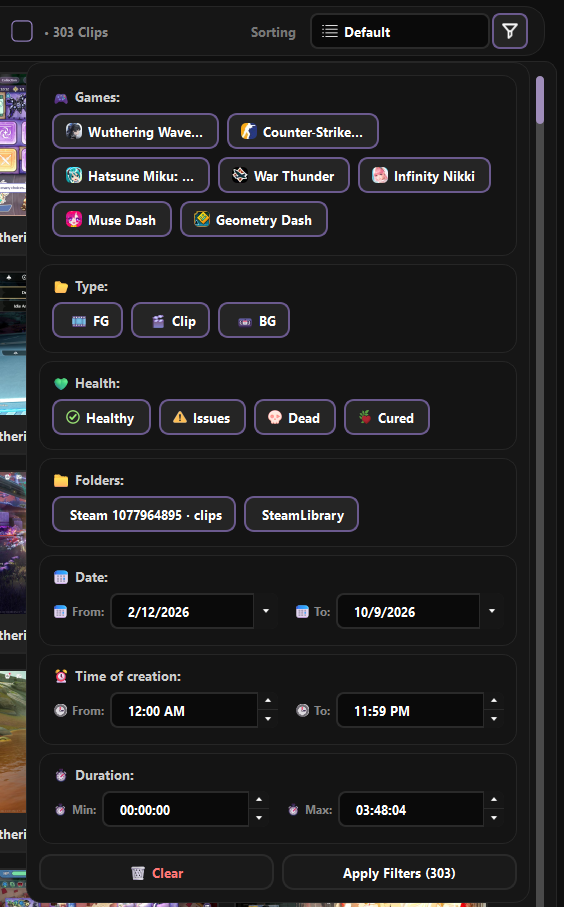Screen dimensions: 564x907
Task: Click the To creation time 11:59 PM field
Action: click(410, 710)
